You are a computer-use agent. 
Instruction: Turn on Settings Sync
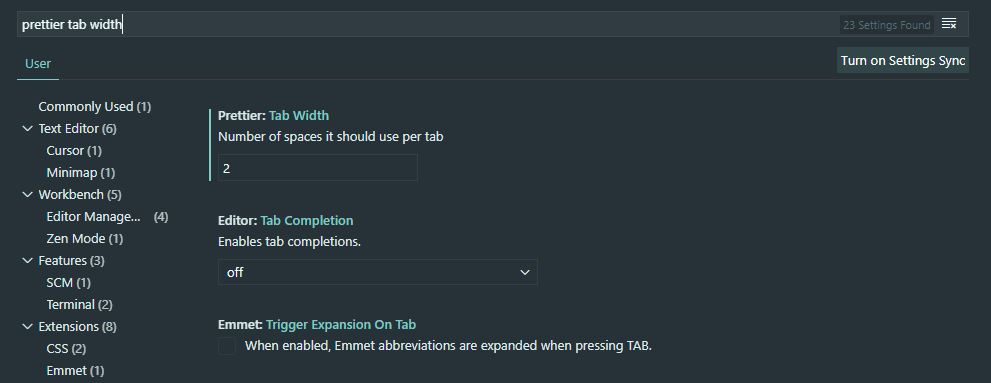click(x=903, y=61)
